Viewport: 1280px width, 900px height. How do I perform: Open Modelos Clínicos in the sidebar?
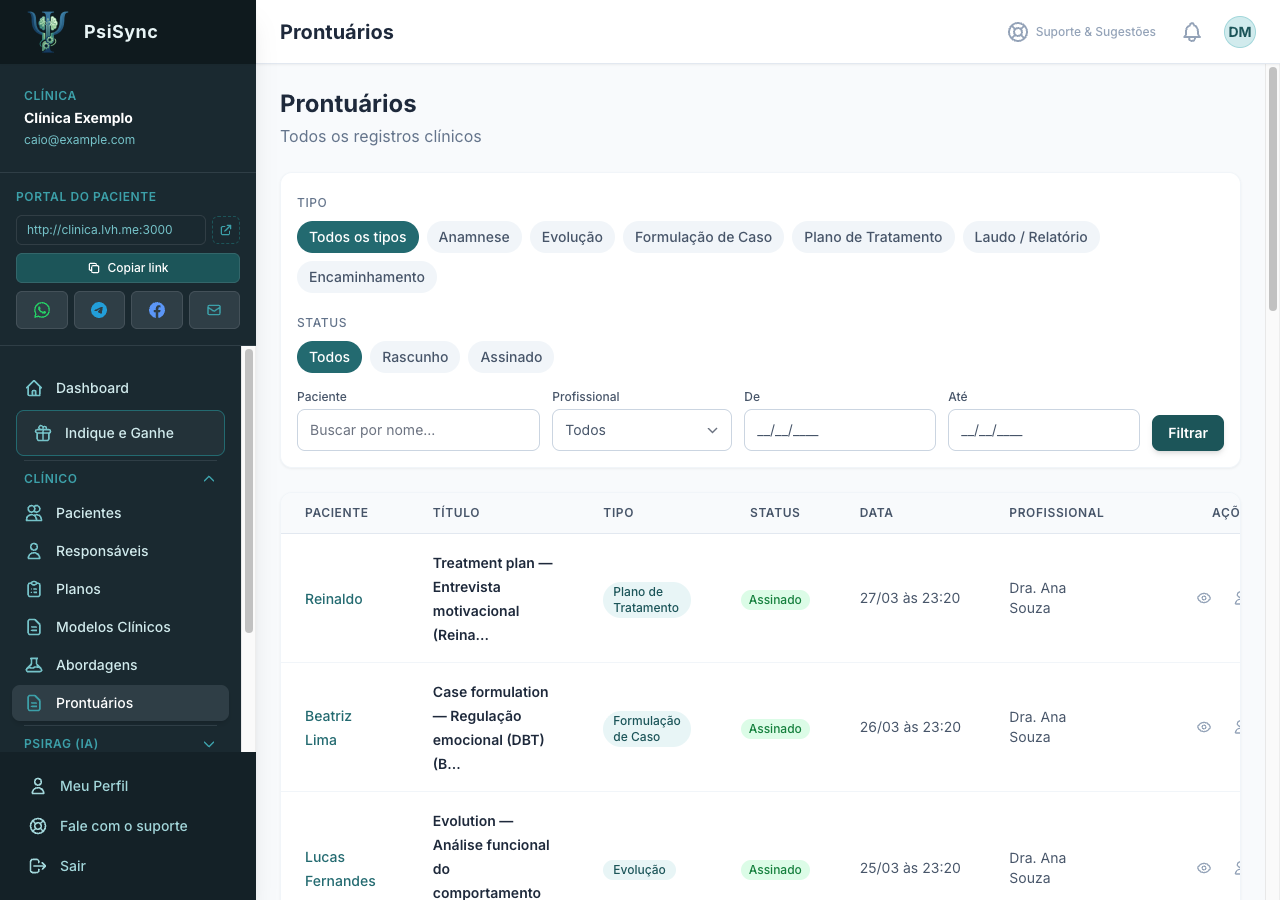click(120, 627)
